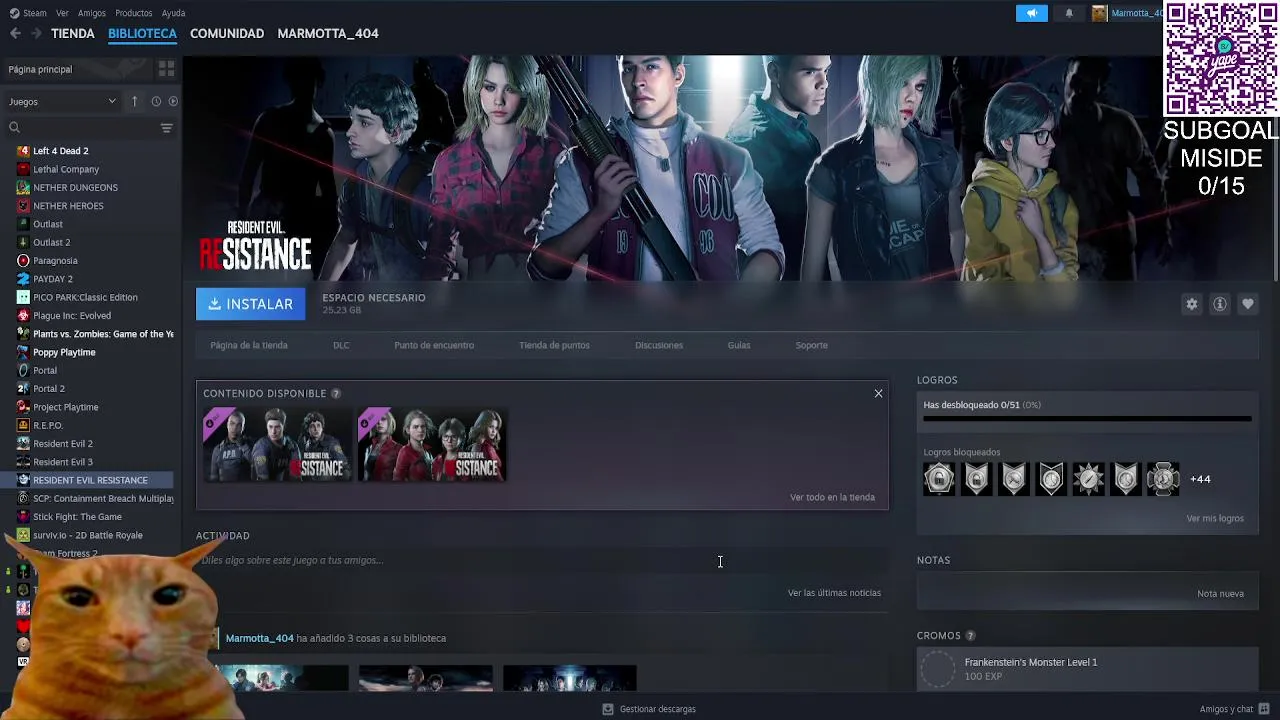The image size is (1280, 720).
Task: Open the advanced filters icon beside search
Action: click(166, 128)
